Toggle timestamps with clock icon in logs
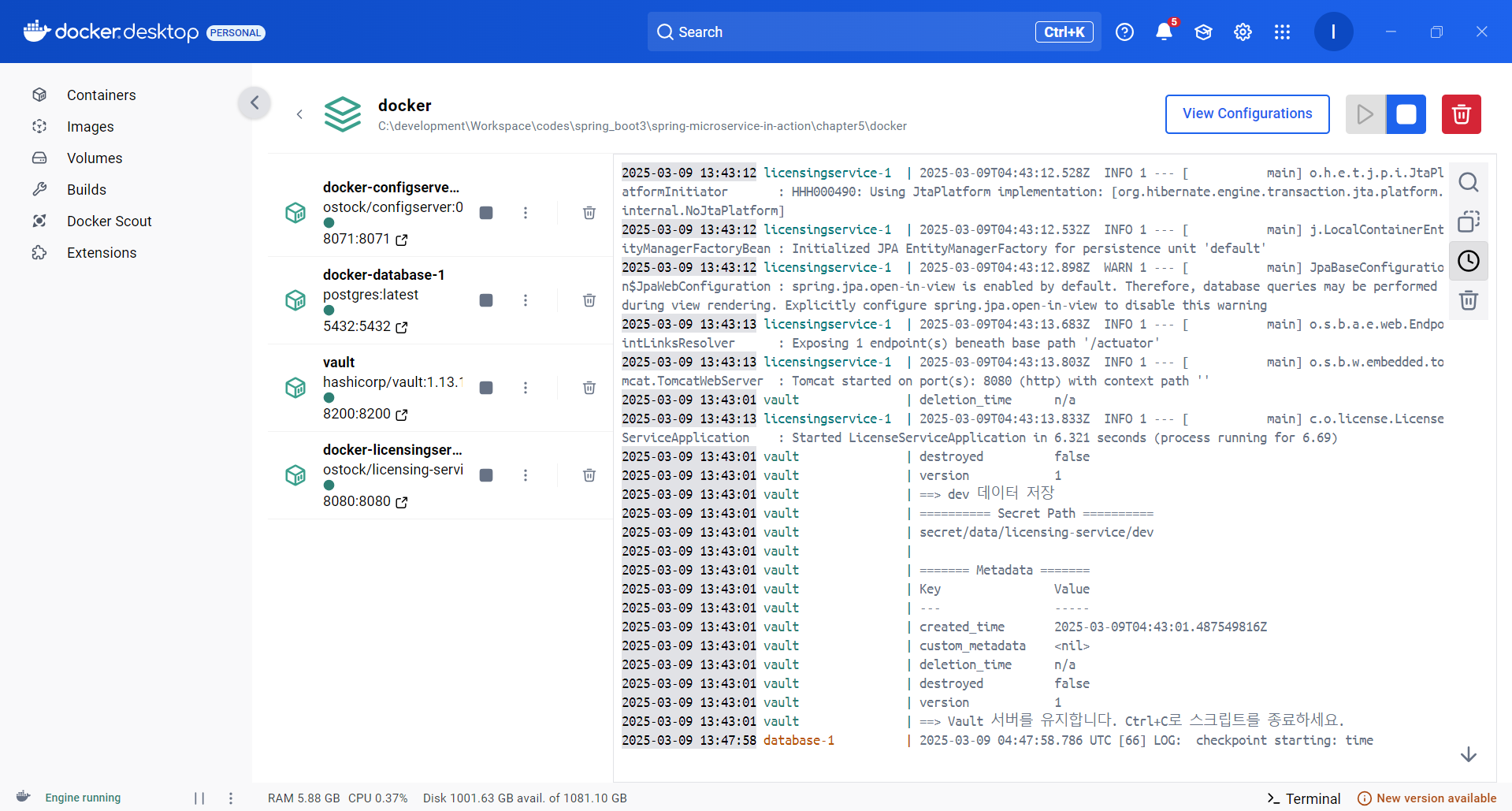Image resolution: width=1512 pixels, height=811 pixels. [1469, 261]
